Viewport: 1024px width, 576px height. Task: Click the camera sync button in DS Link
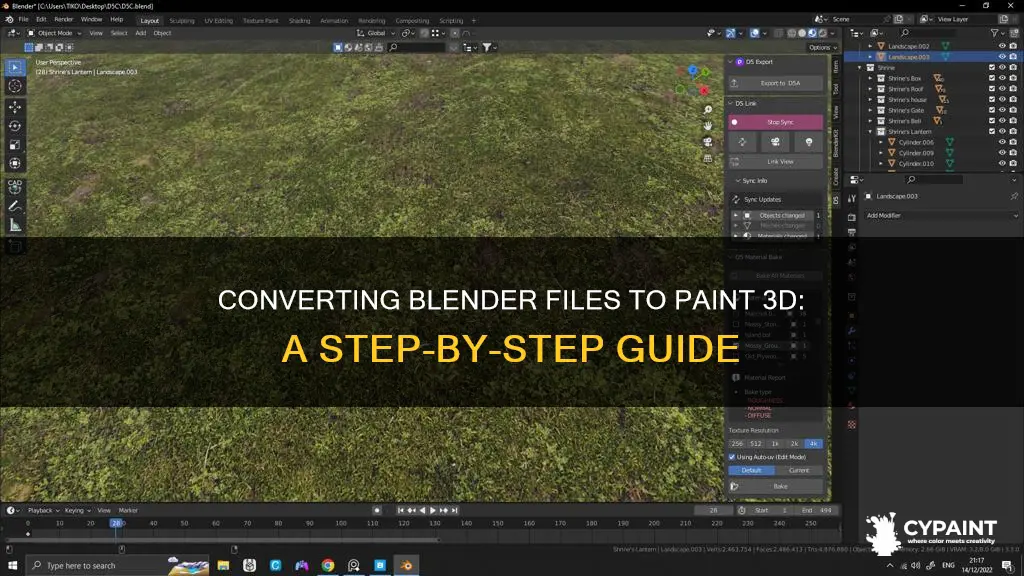775,142
